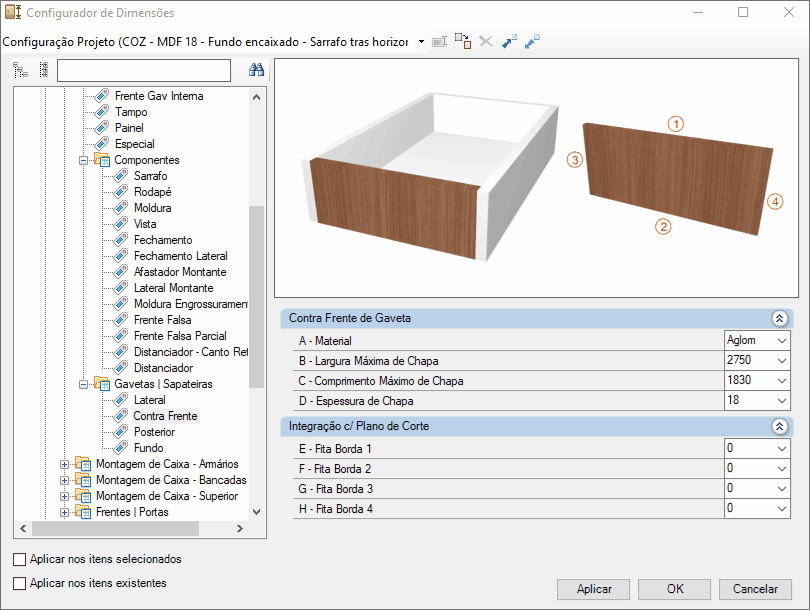Viewport: 810px width, 610px height.
Task: Open the Largura Máxima de Chapa dropdown
Action: tap(782, 361)
